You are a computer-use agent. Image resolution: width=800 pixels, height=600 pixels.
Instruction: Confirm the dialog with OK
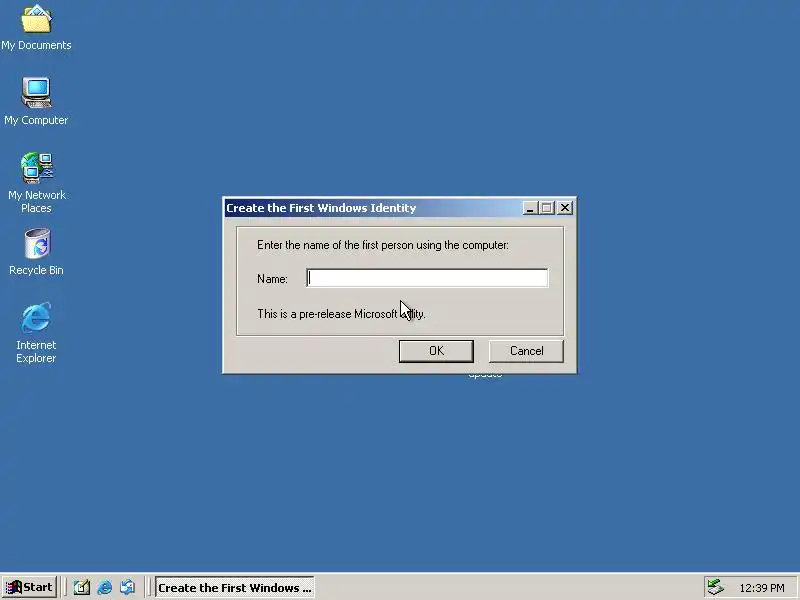(436, 351)
